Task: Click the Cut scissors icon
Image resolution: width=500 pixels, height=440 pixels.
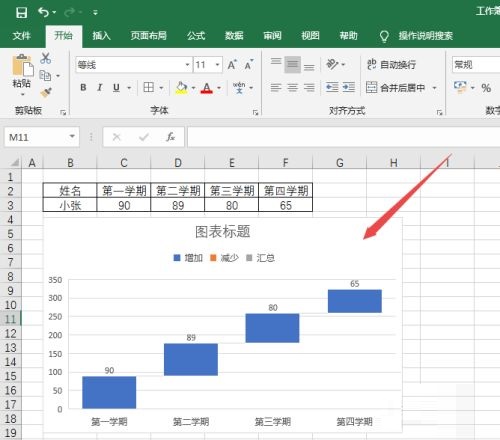Action: pos(46,58)
